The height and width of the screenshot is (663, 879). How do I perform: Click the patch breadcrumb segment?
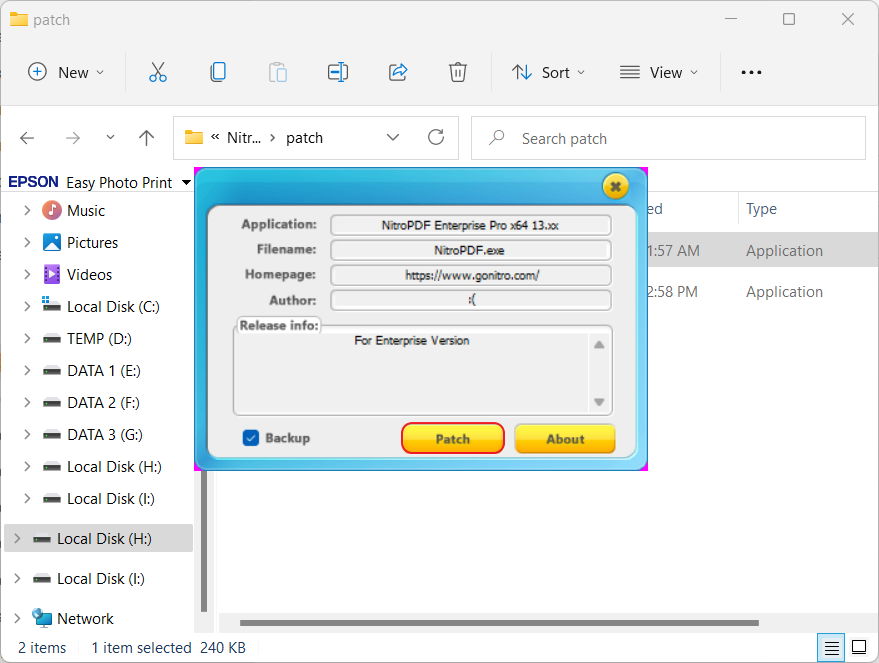click(304, 138)
